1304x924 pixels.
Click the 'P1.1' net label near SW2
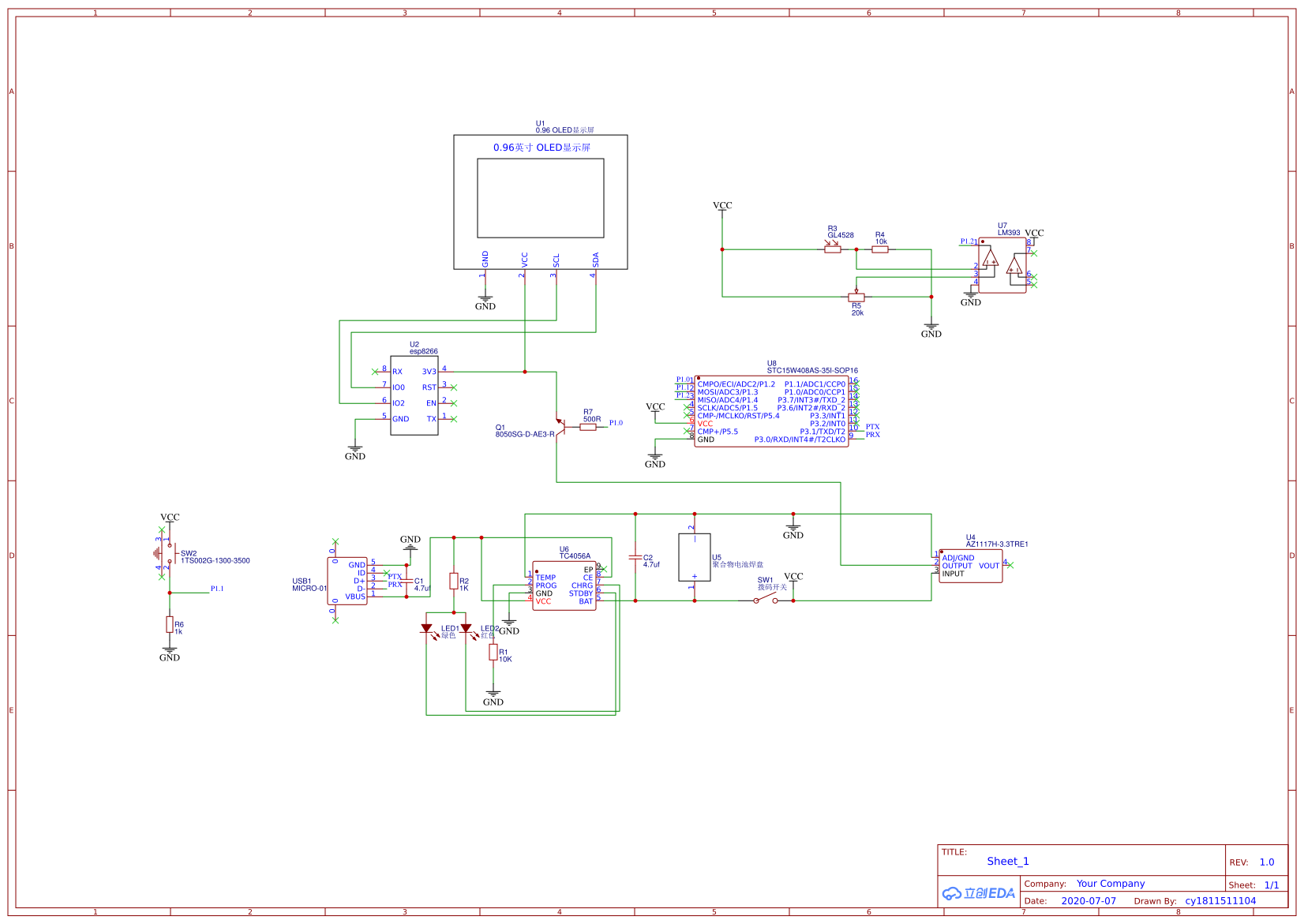point(217,589)
